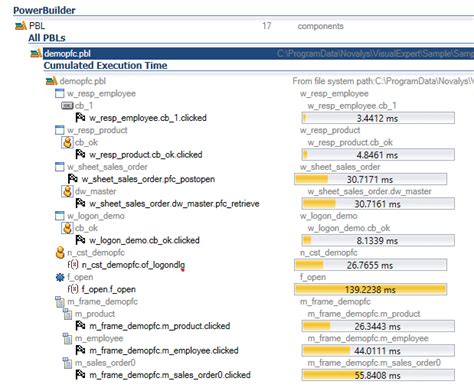The image size is (474, 391).
Task: Click the PBL library icon in the top row
Action: [x=21, y=26]
